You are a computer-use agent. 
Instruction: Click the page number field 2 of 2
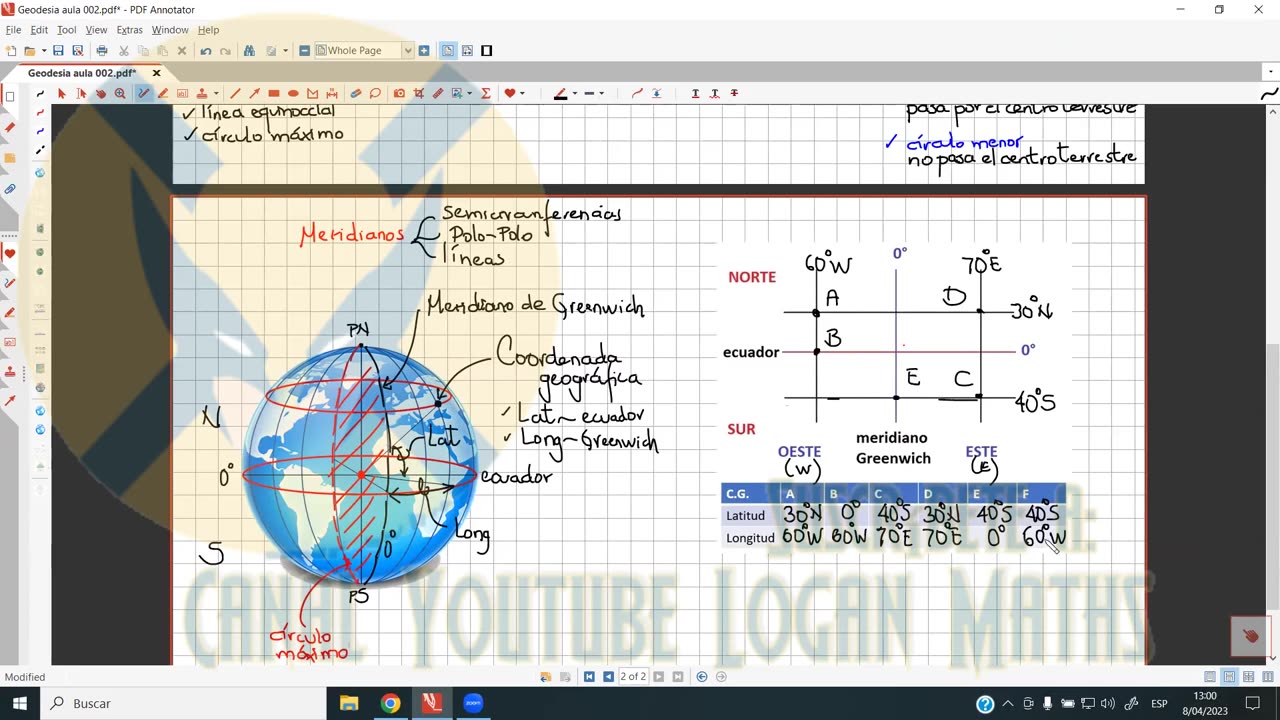click(x=633, y=677)
